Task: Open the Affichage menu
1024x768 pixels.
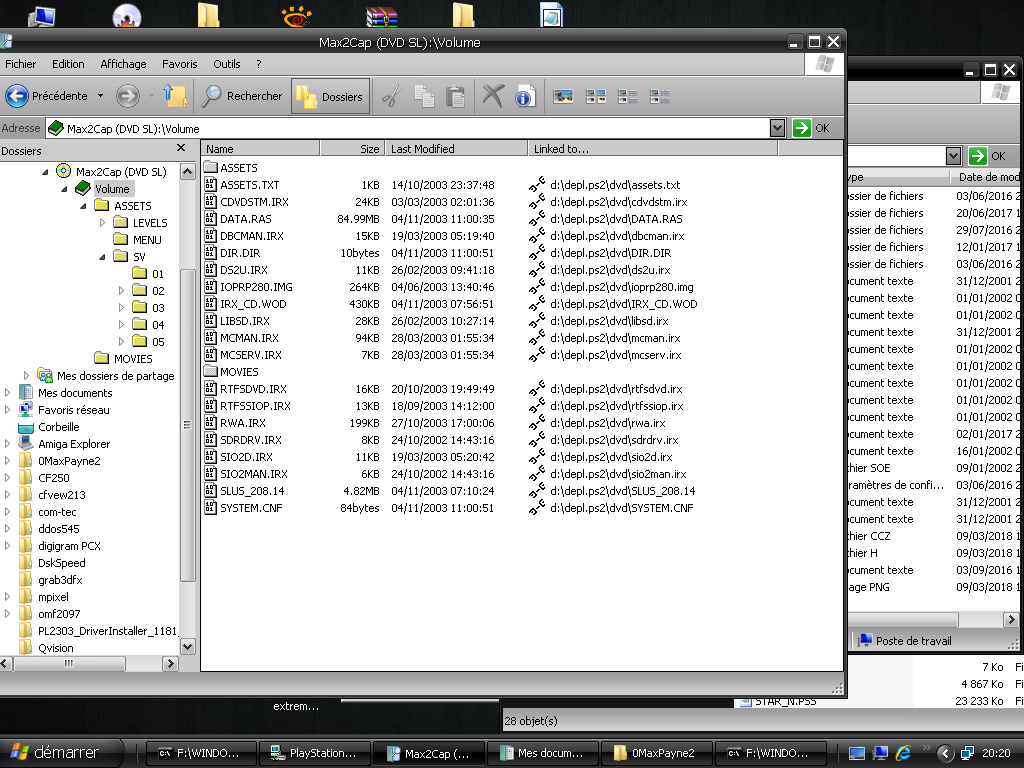Action: click(x=123, y=64)
